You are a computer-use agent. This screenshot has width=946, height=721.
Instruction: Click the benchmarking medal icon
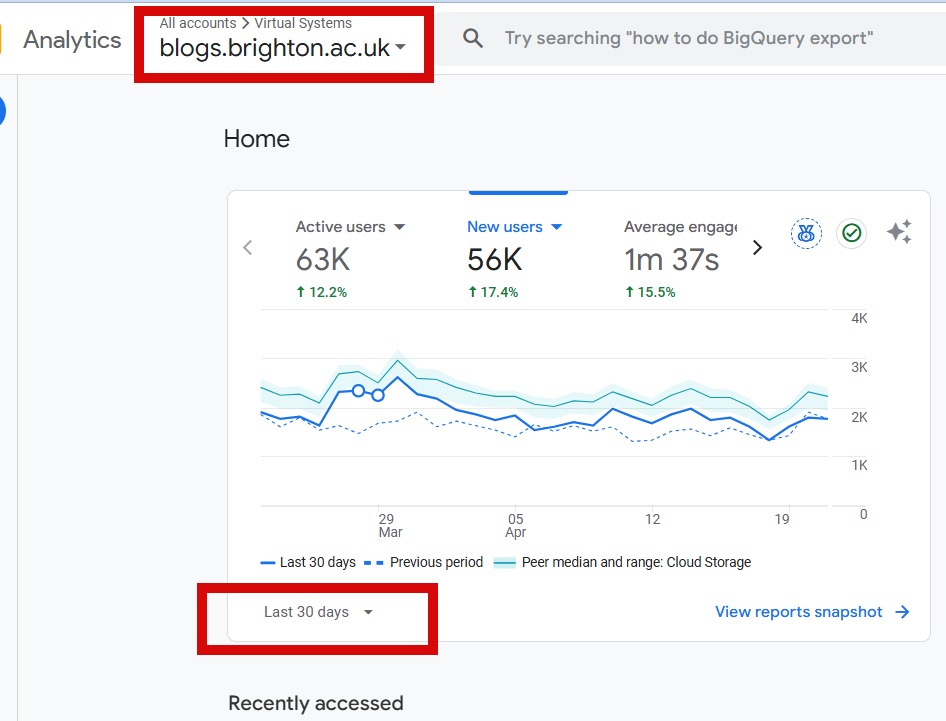(x=806, y=233)
